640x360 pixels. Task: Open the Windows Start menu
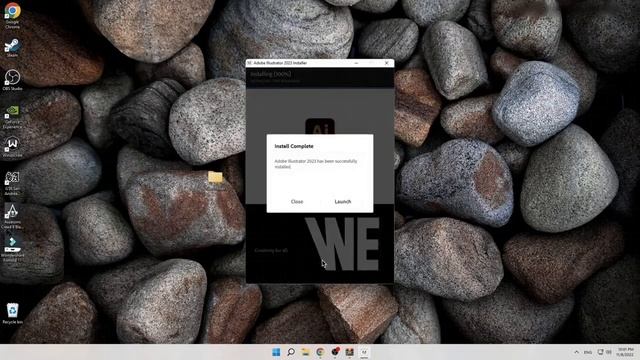[276, 352]
